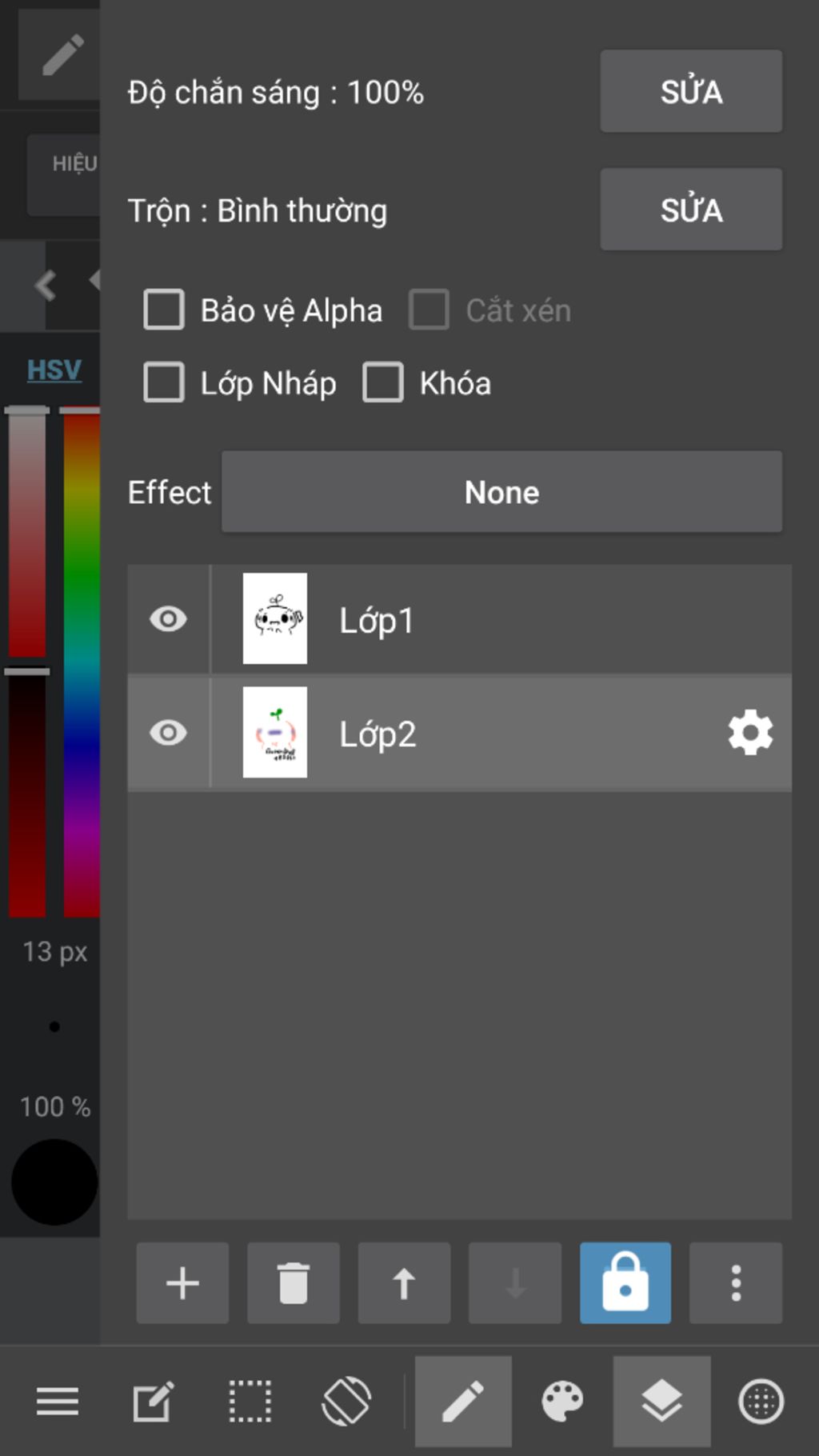This screenshot has width=819, height=1456.
Task: Open three-dot more layer options
Action: [x=736, y=1282]
